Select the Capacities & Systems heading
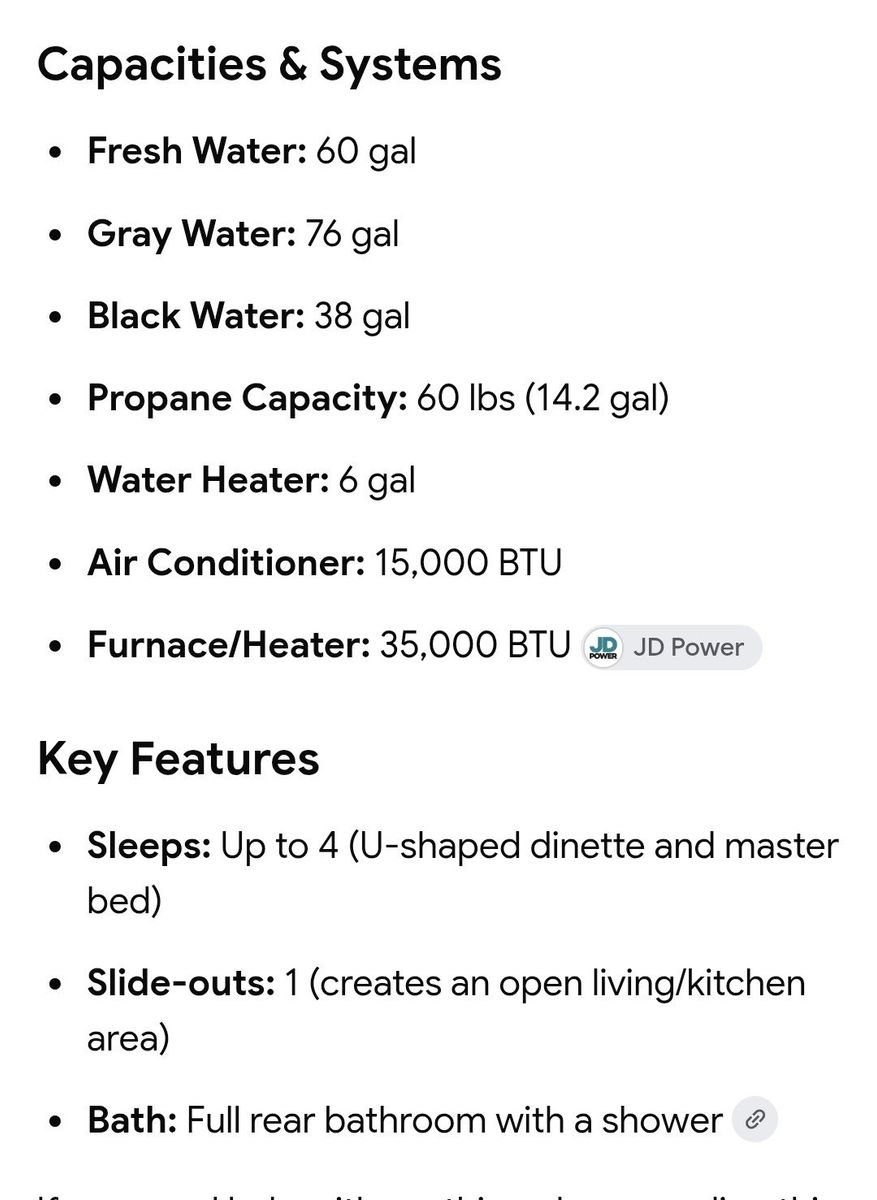The width and height of the screenshot is (877, 1200). pos(269,64)
